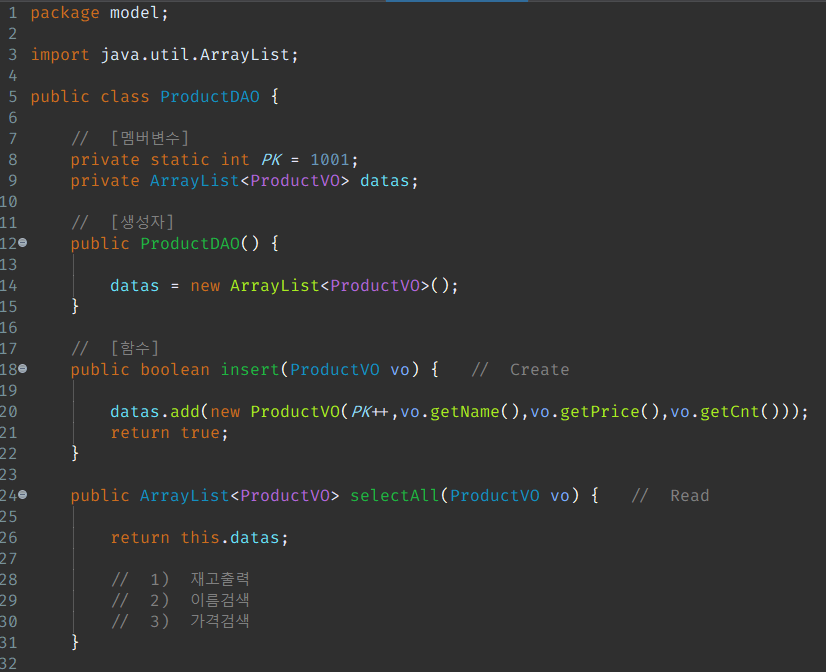Click line number 10 in the gutter
The image size is (826, 672).
(x=8, y=202)
